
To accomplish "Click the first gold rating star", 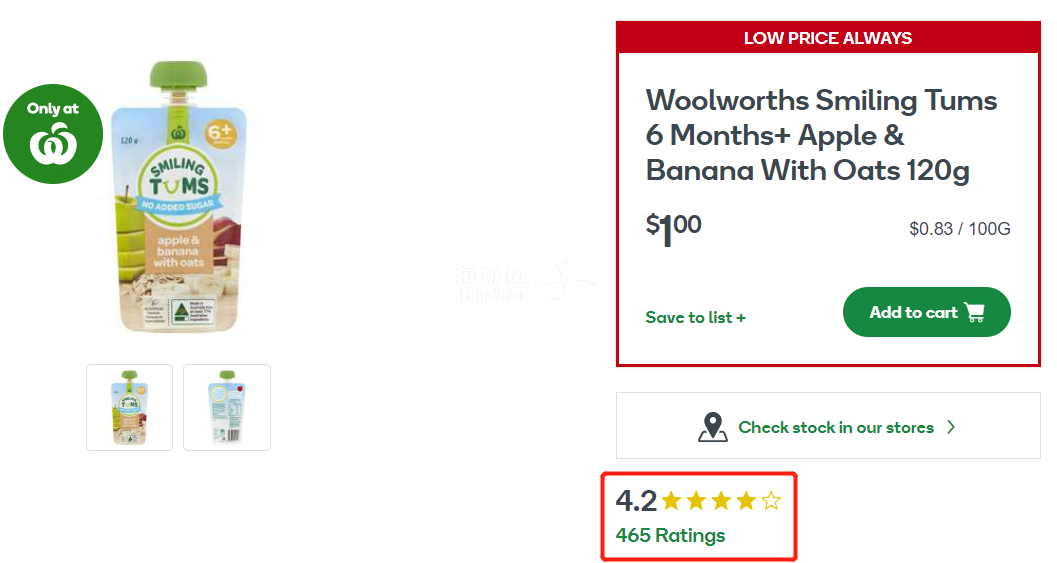I will (671, 501).
